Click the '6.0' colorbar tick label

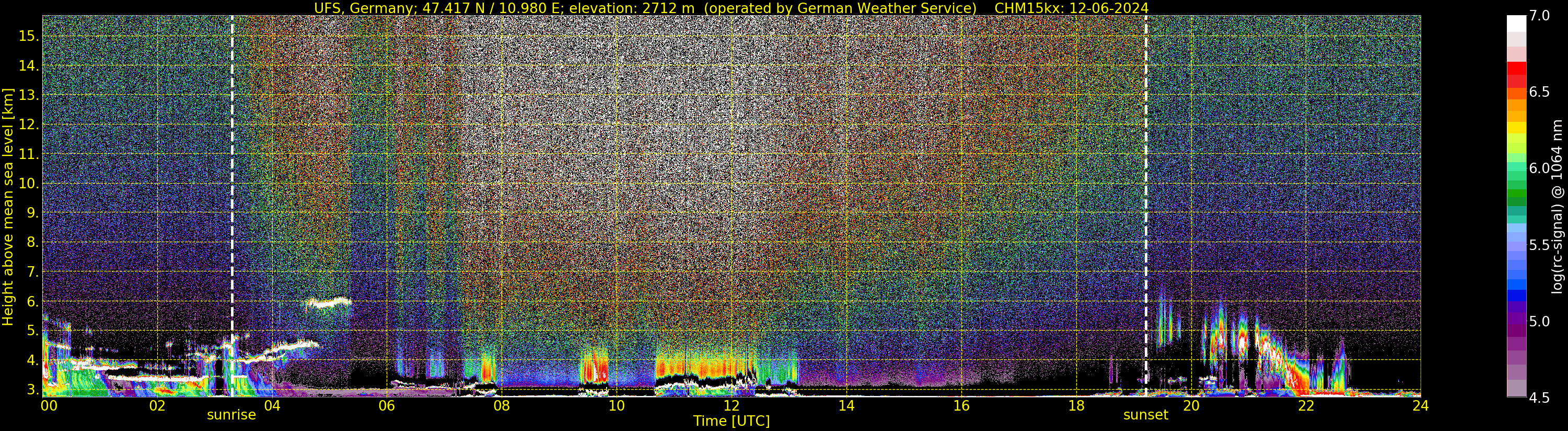(1539, 168)
